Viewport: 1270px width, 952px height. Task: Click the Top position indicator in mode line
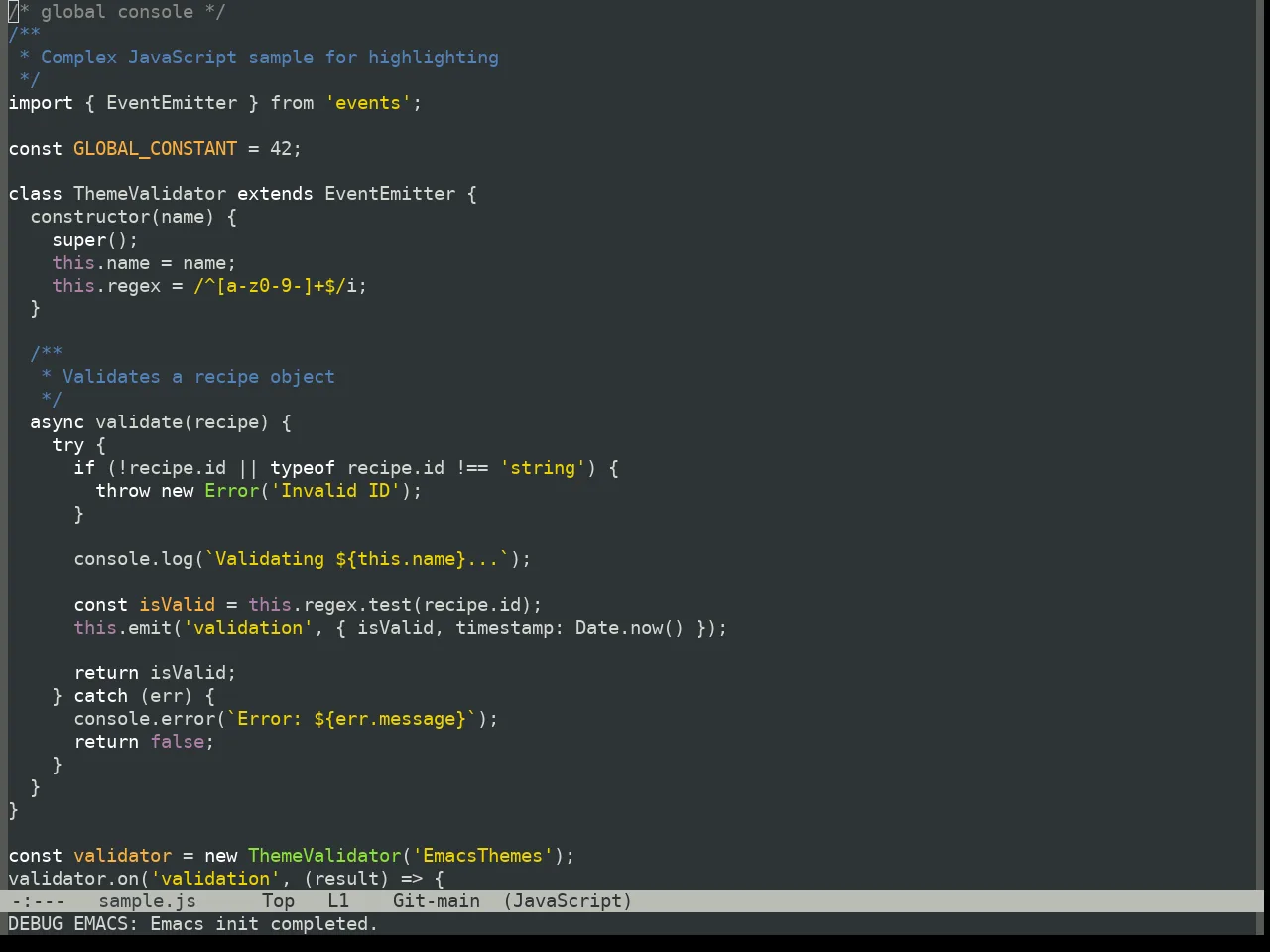[278, 901]
